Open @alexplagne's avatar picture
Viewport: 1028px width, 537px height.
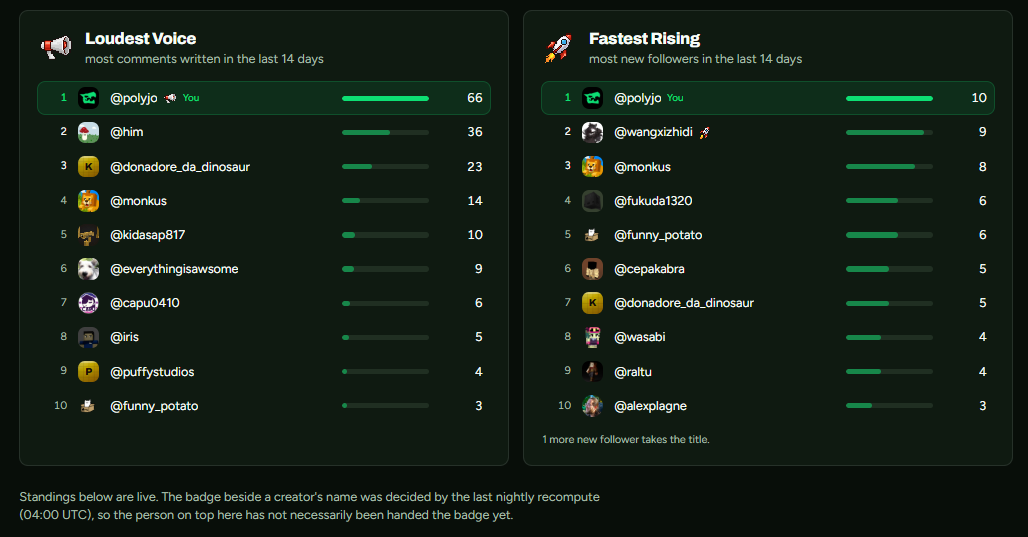coord(592,406)
